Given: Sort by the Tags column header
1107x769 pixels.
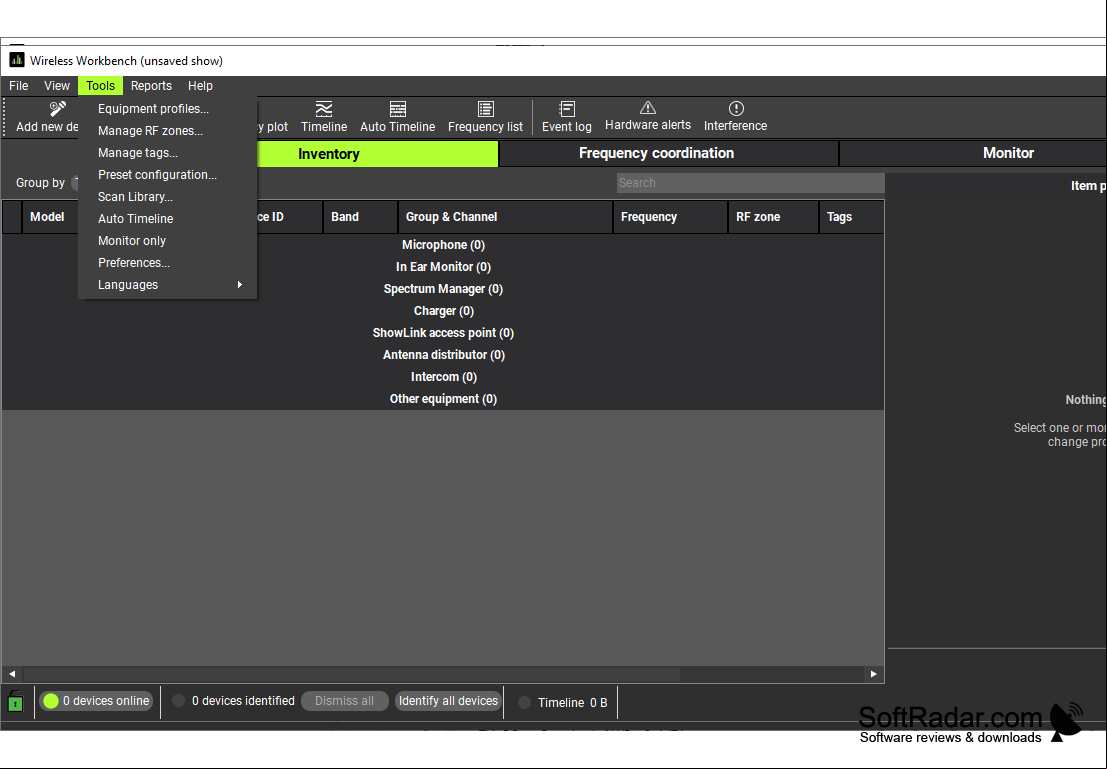Looking at the screenshot, I should (851, 217).
